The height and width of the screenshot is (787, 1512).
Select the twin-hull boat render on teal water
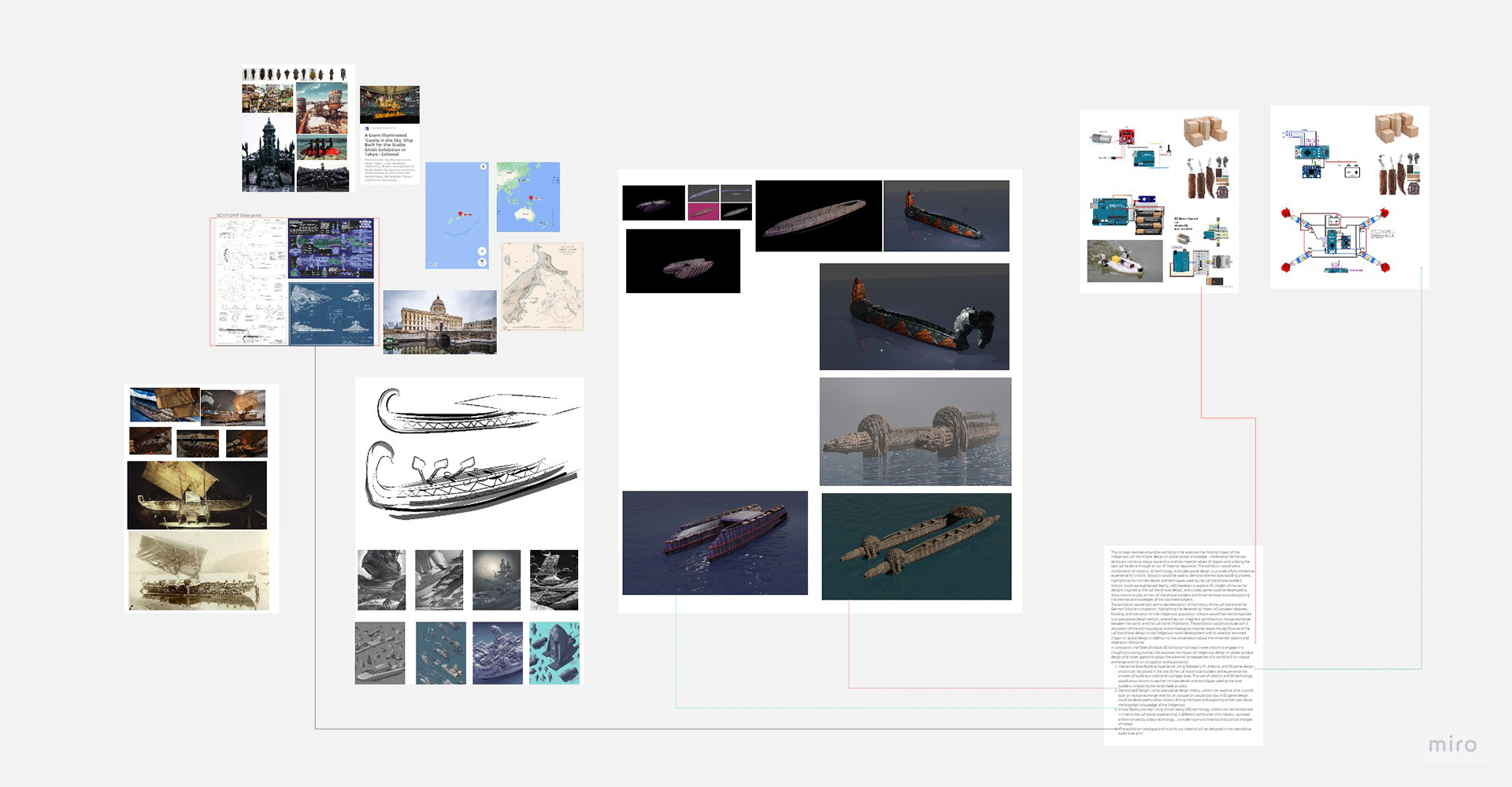click(x=917, y=547)
